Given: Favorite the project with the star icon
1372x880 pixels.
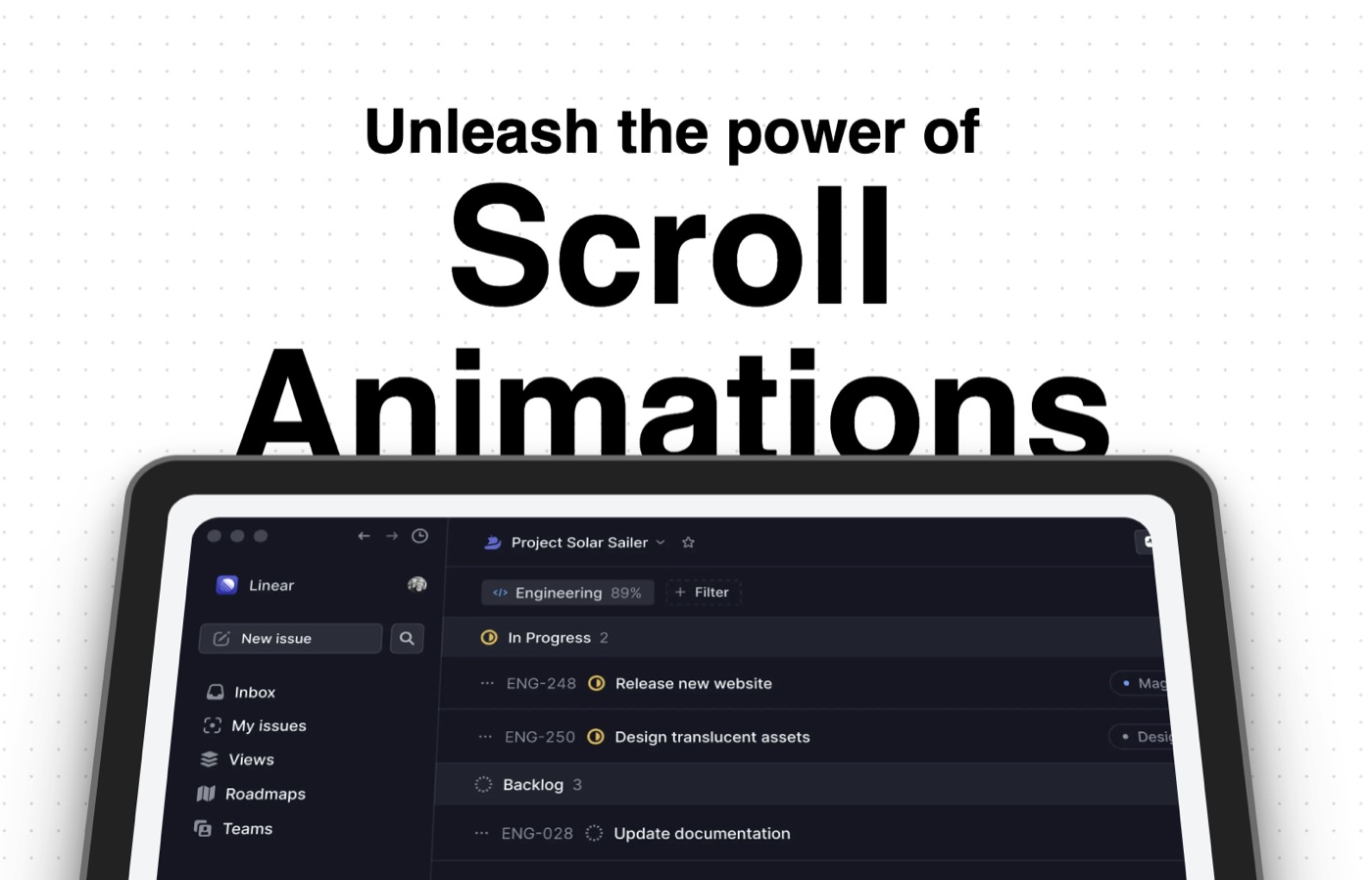Looking at the screenshot, I should click(x=688, y=542).
